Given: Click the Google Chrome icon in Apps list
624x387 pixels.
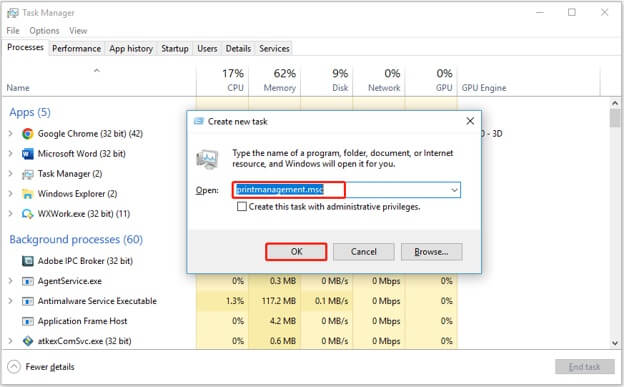Looking at the screenshot, I should click(27, 134).
